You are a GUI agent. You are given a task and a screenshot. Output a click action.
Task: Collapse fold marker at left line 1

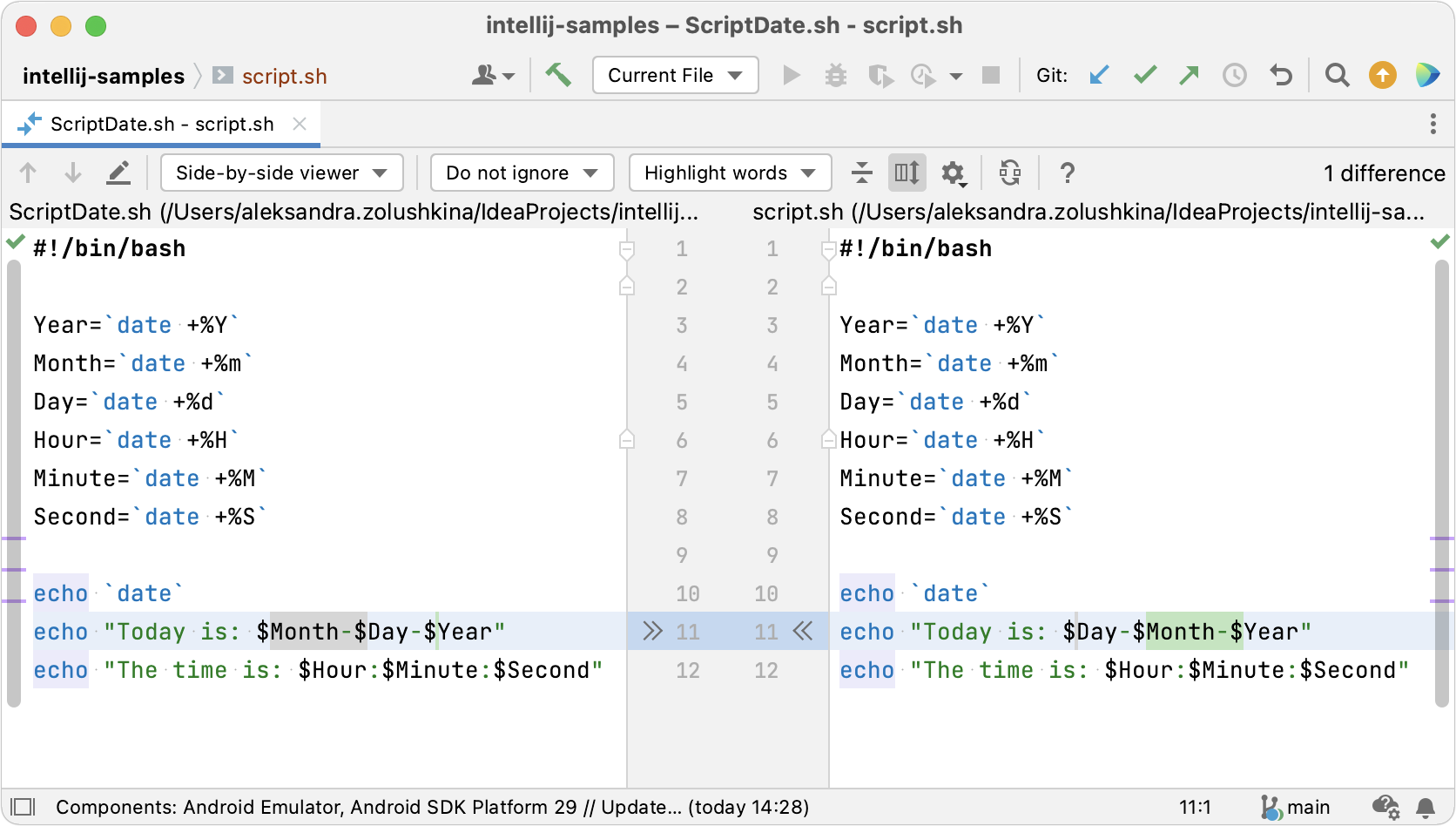(x=626, y=250)
